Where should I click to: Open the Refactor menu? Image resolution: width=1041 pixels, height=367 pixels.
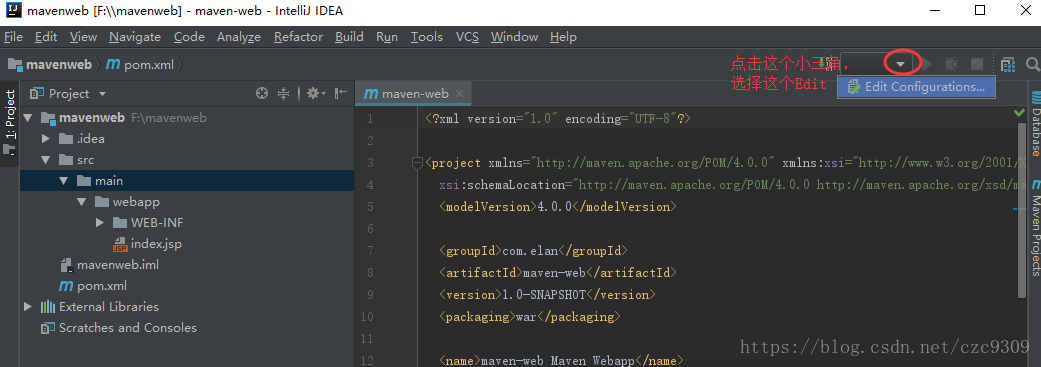[298, 37]
